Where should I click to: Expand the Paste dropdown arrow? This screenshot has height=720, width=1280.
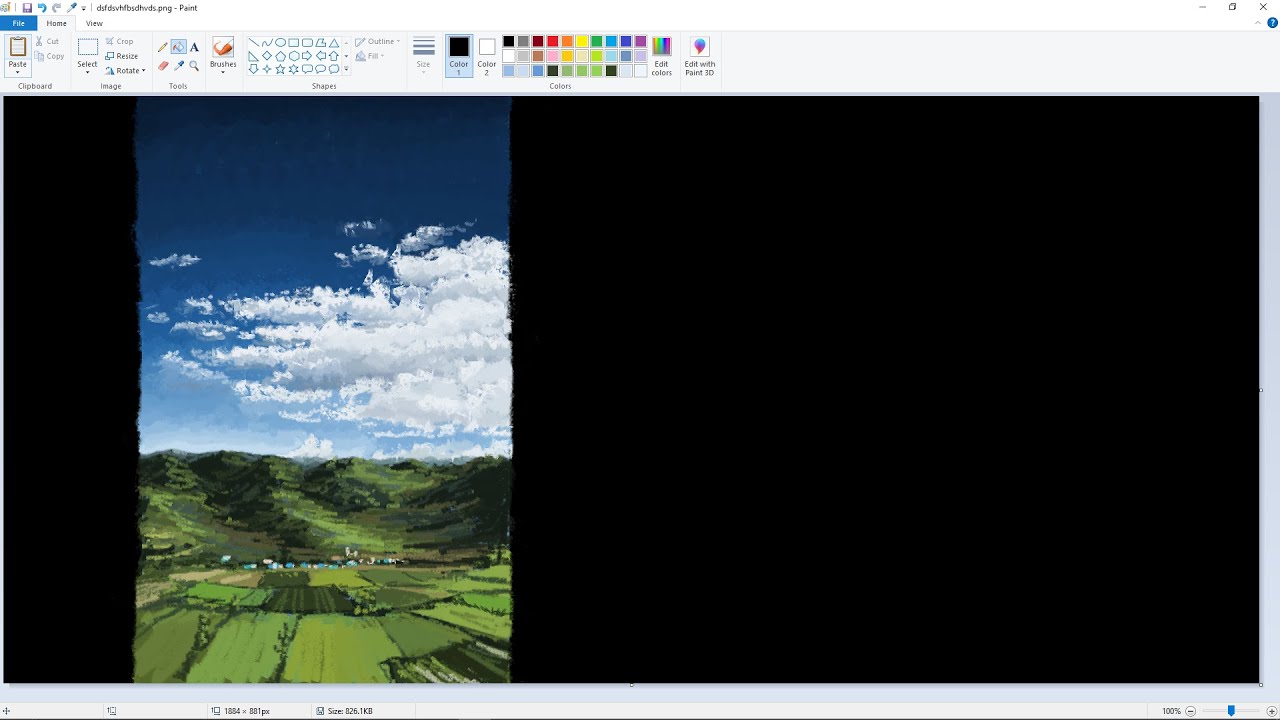point(17,72)
